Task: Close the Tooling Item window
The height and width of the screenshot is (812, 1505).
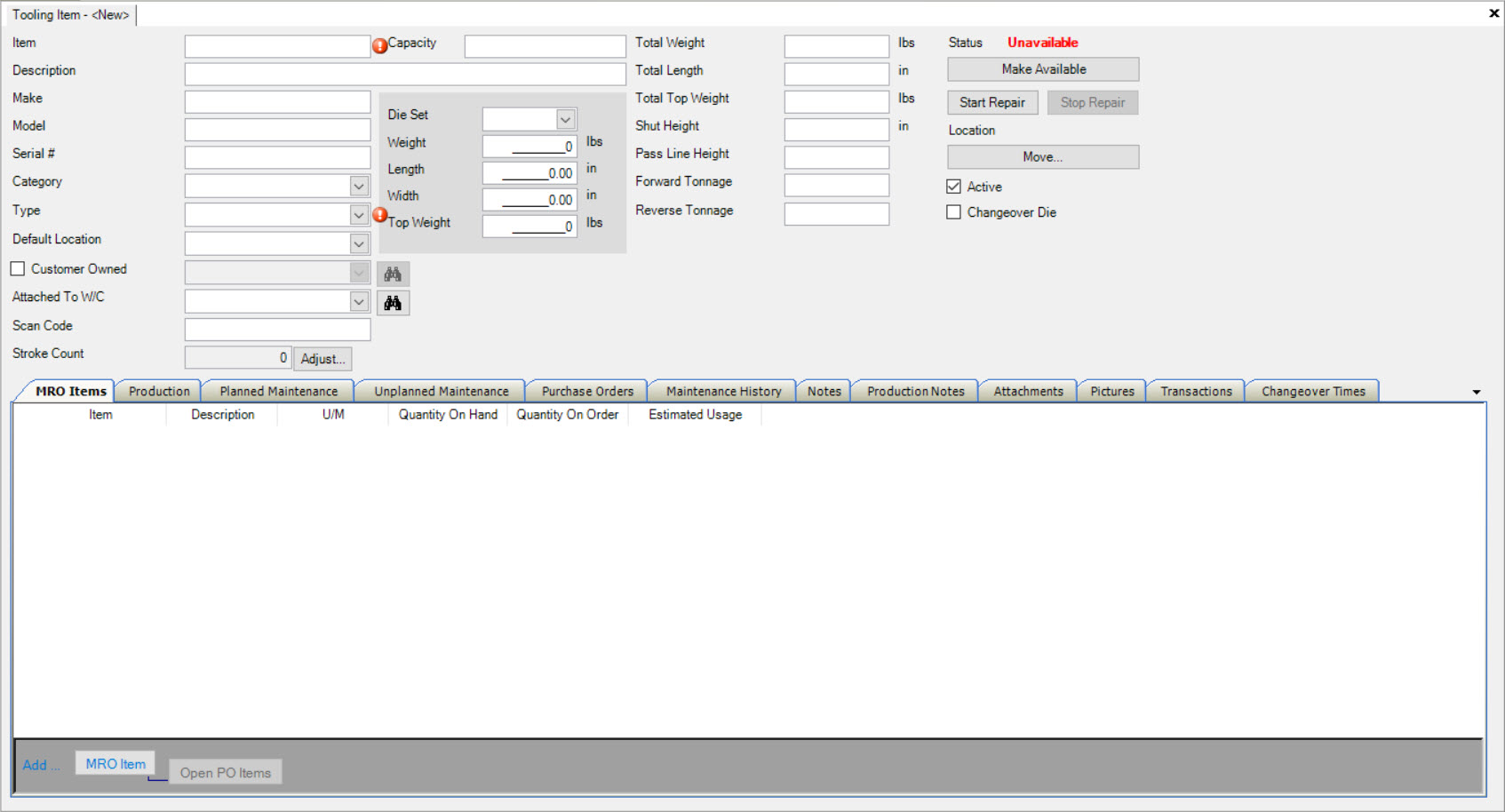Action: coord(1493,13)
